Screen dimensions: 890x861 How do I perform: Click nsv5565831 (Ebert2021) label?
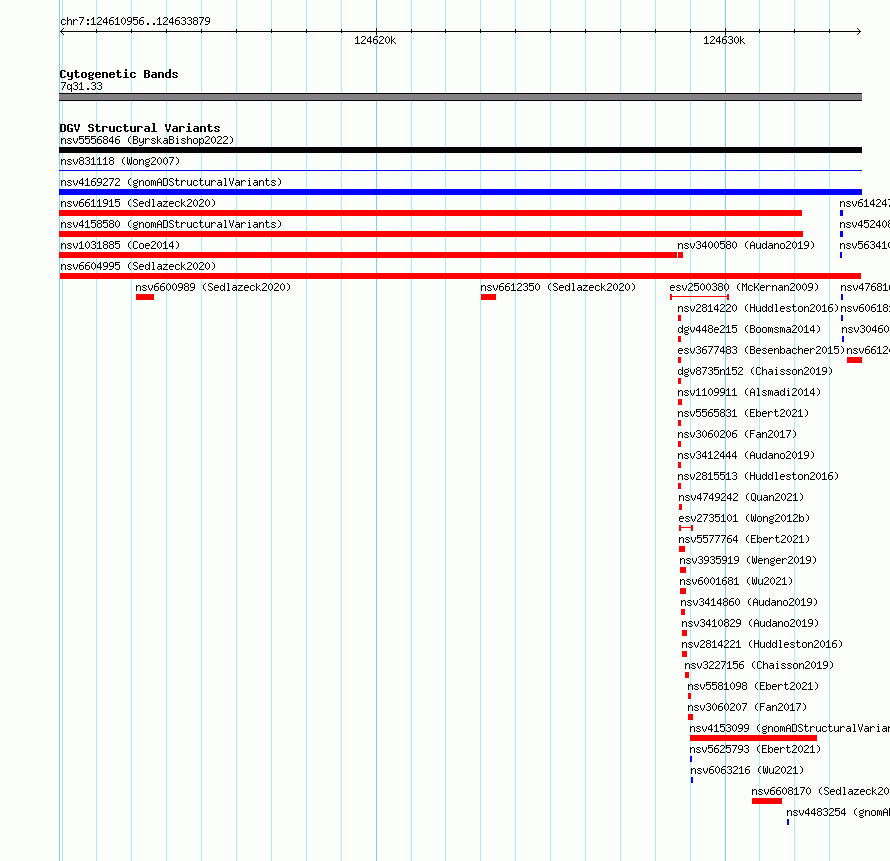click(743, 413)
